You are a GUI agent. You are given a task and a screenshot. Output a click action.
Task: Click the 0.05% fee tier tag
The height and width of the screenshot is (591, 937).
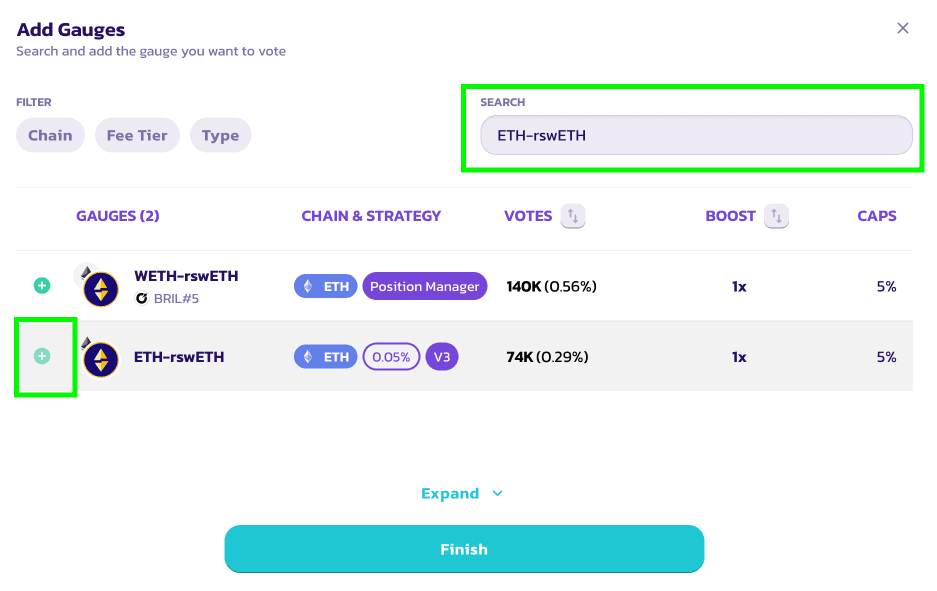point(391,357)
